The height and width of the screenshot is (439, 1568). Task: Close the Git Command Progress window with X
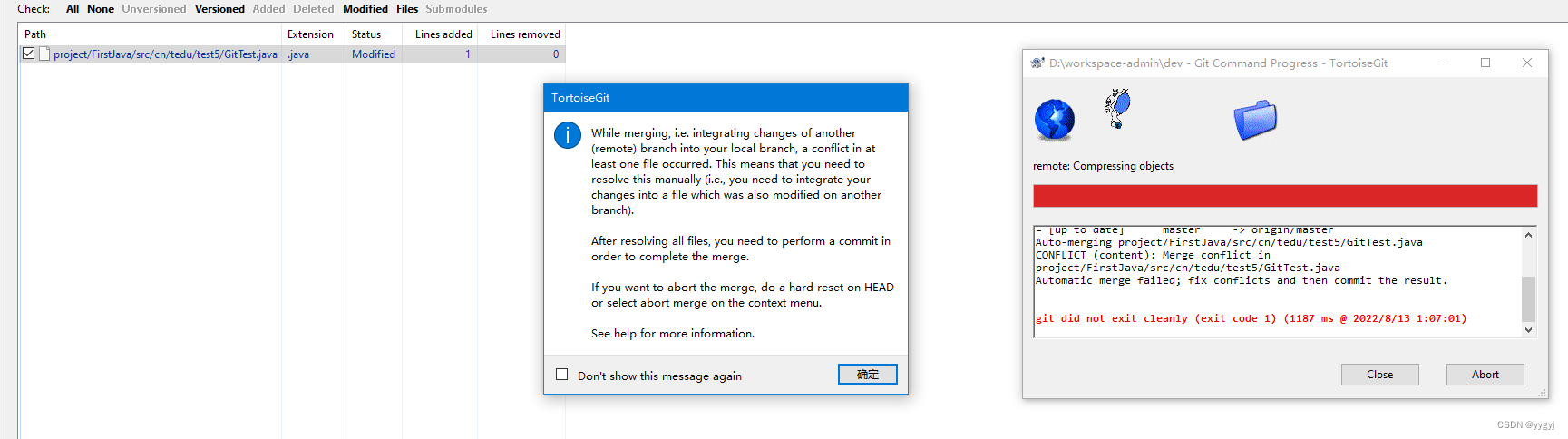point(1527,63)
